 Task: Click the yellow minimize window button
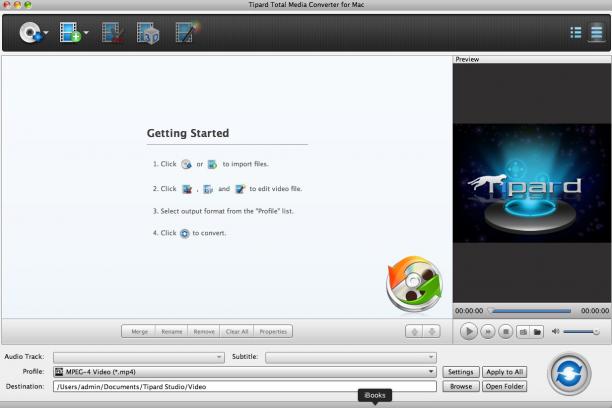(x=17, y=5)
